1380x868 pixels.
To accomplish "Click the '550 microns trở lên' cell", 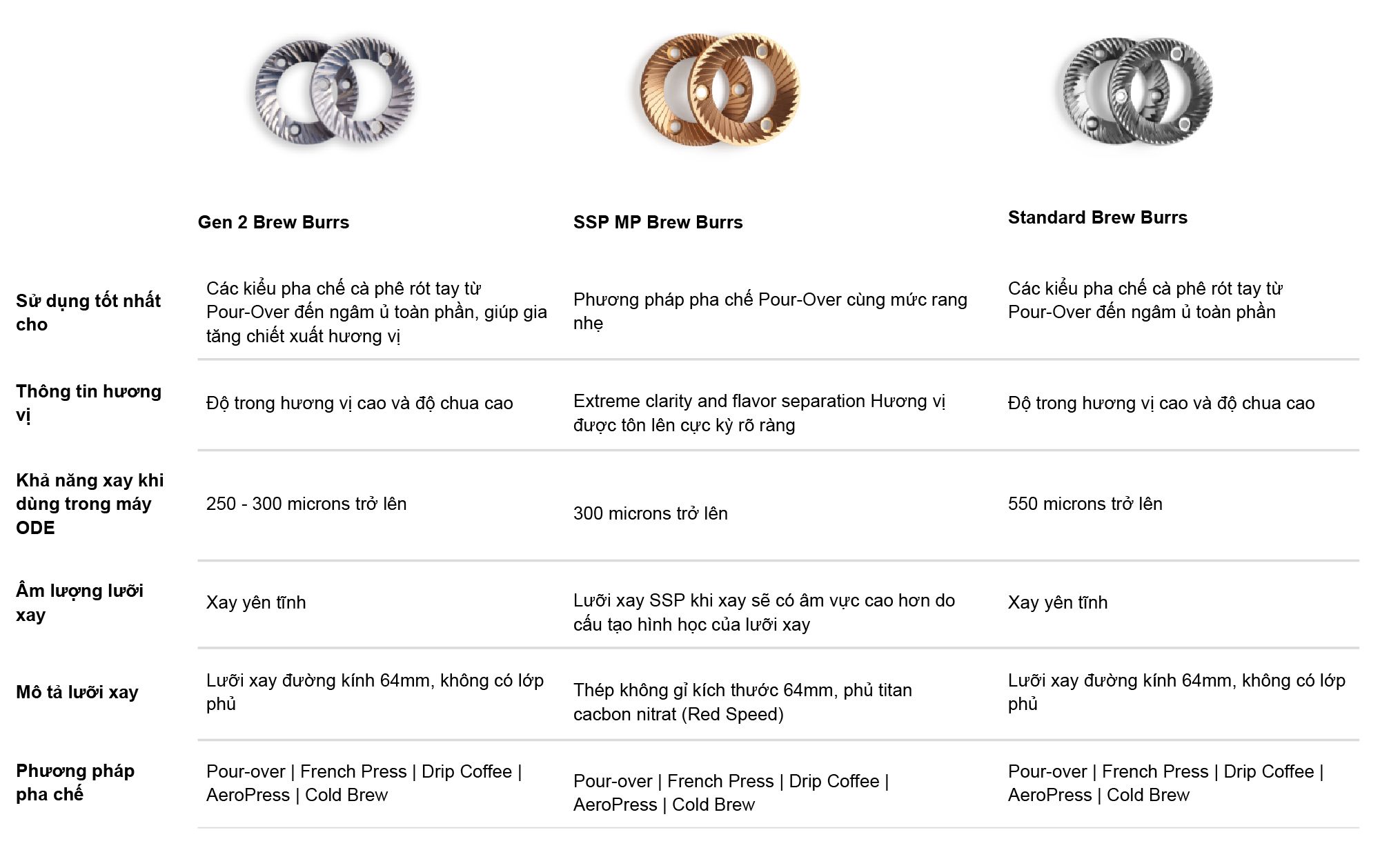I will (1085, 504).
